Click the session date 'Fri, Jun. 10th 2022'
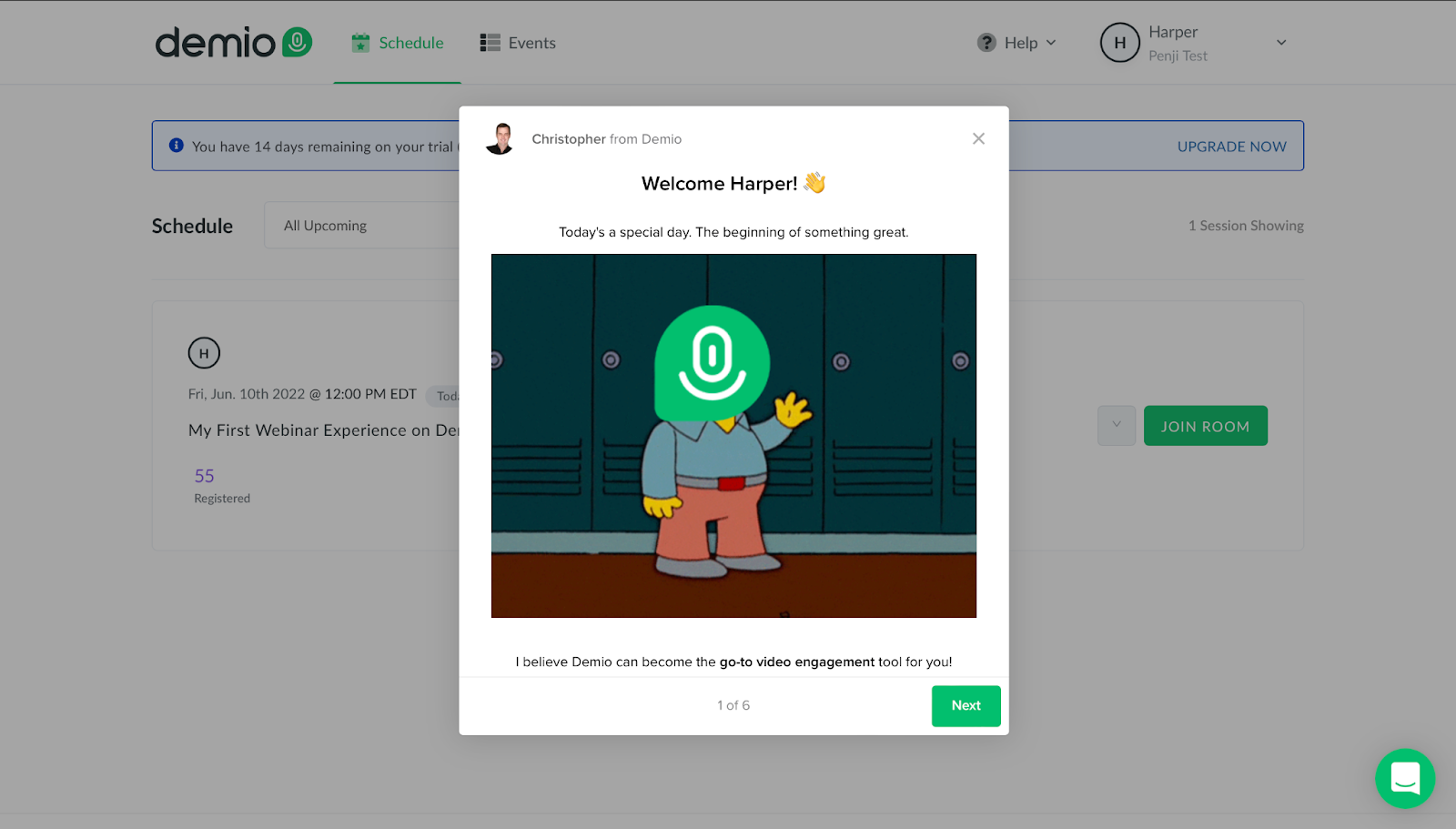The width and height of the screenshot is (1456, 829). [x=247, y=394]
